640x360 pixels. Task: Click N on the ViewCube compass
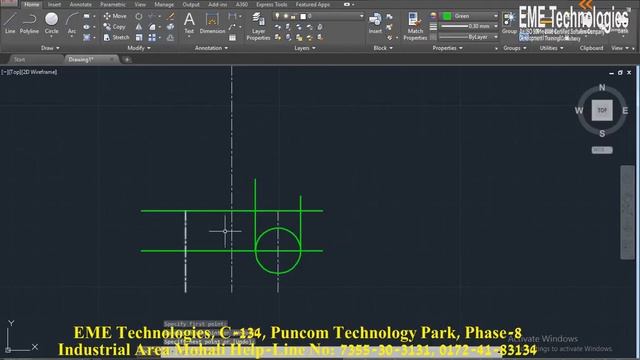point(602,87)
